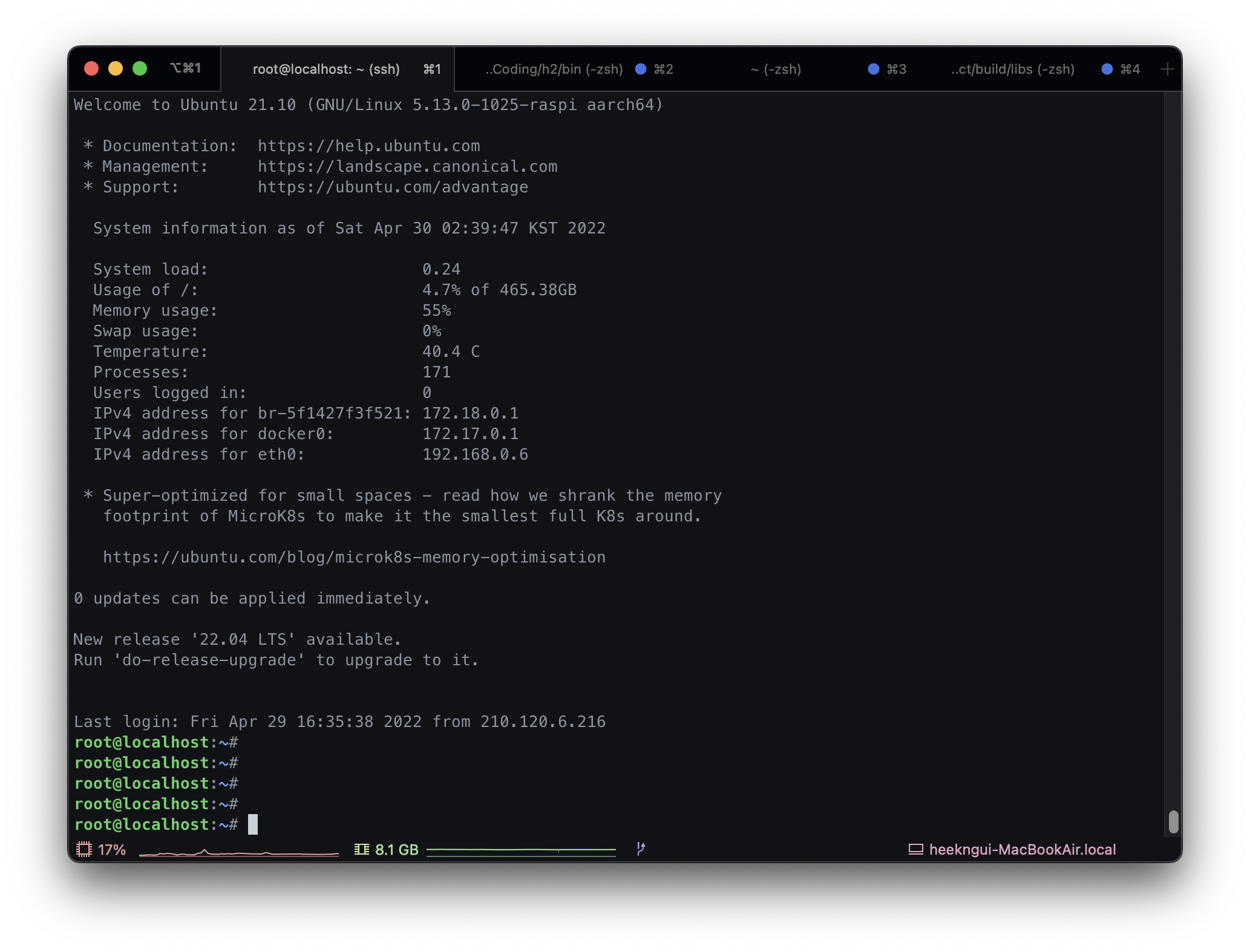Switch to the ..Coding/h2/bin zsh tab
The image size is (1250, 952).
[x=554, y=70]
